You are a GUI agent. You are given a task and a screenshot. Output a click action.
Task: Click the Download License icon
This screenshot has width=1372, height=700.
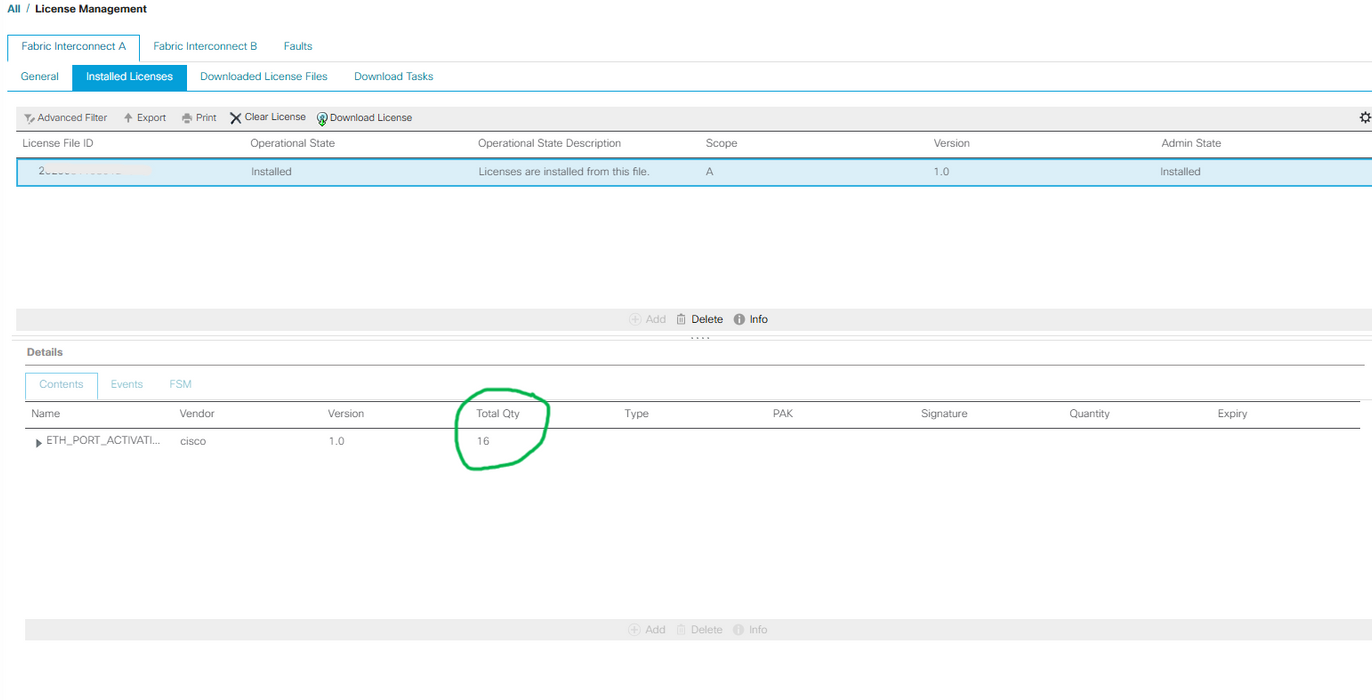[322, 119]
